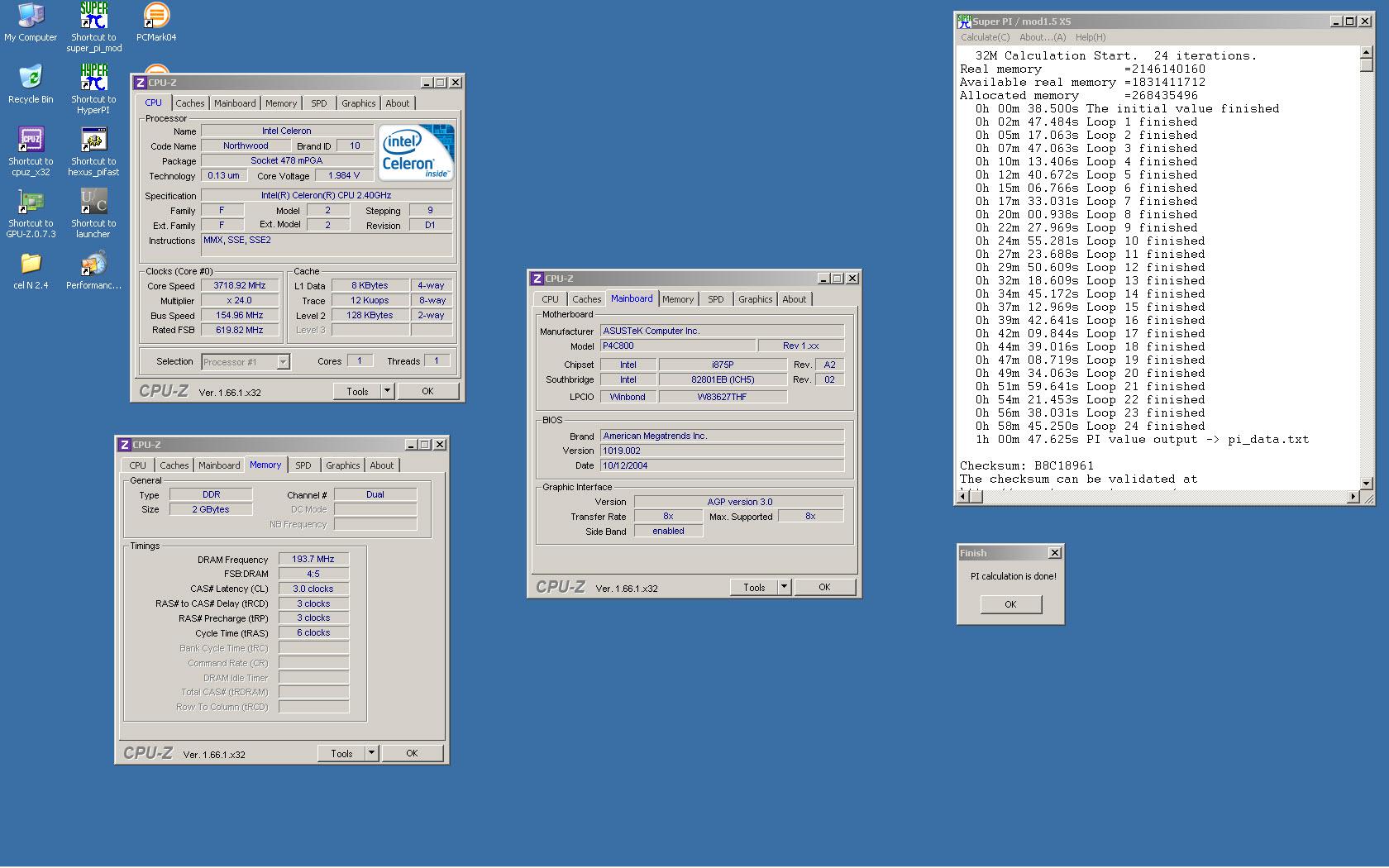Click CPU-Z title icon in CPU window
The image size is (1389, 868).
pyautogui.click(x=141, y=83)
